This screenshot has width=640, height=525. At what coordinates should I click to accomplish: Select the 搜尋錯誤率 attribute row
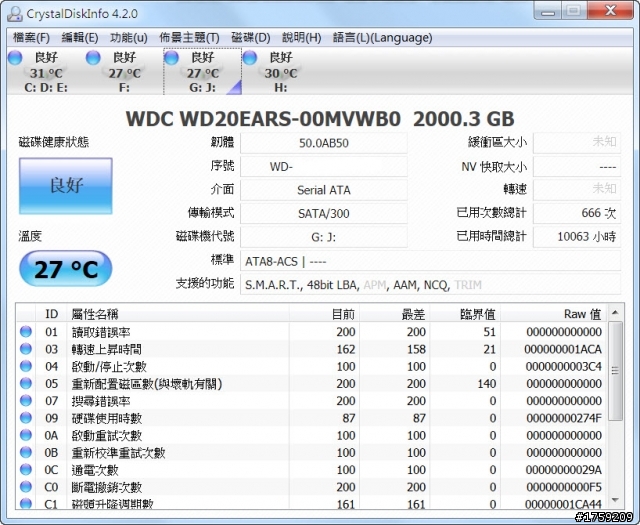click(x=311, y=400)
